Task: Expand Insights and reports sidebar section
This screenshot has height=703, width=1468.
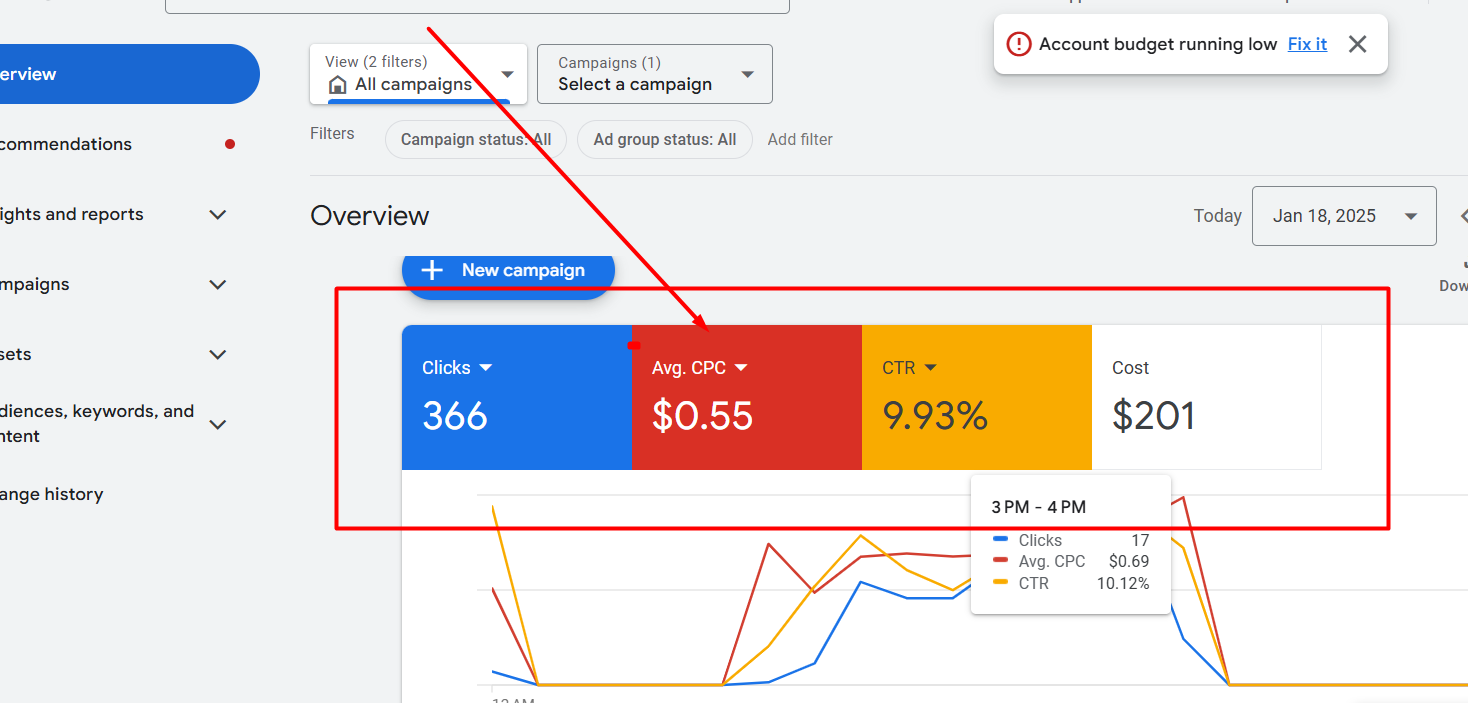Action: pyautogui.click(x=218, y=214)
